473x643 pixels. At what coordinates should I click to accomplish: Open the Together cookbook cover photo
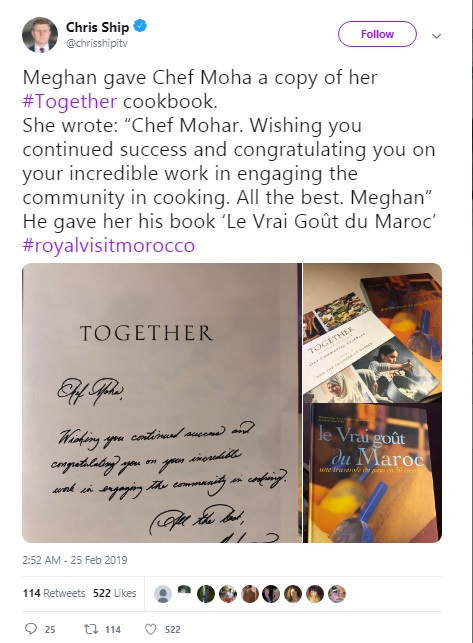click(x=372, y=332)
